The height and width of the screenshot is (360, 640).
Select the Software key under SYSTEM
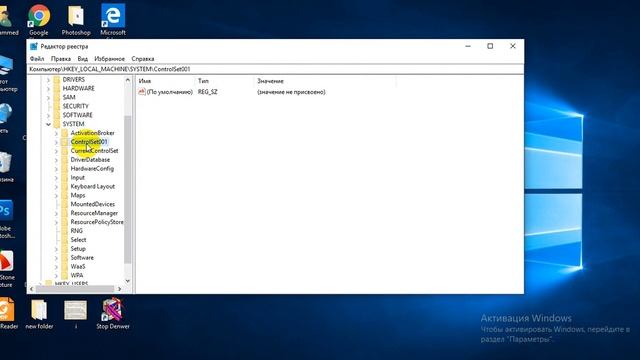82,258
